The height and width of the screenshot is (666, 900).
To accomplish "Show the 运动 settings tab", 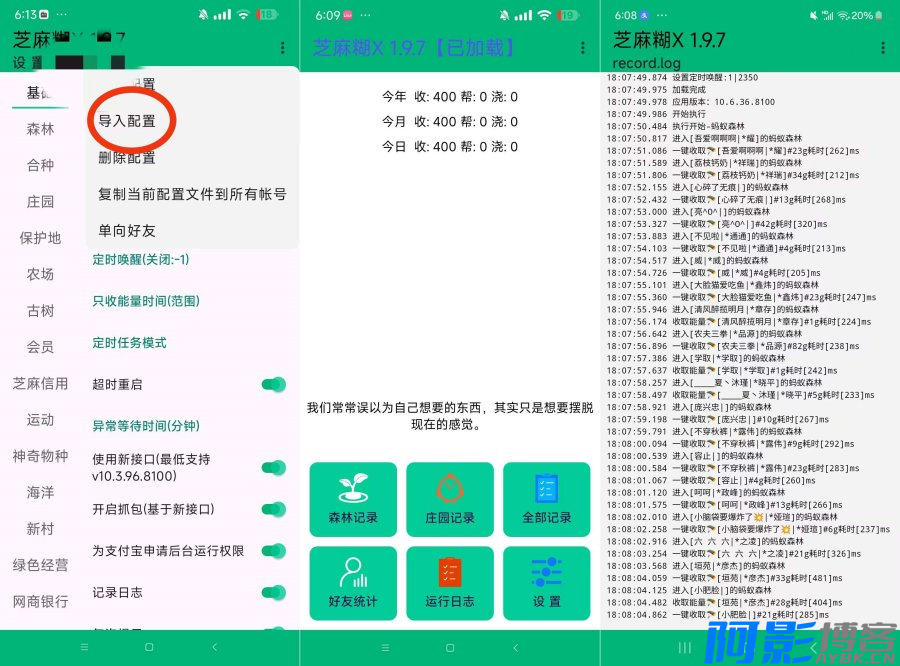I will click(x=40, y=420).
